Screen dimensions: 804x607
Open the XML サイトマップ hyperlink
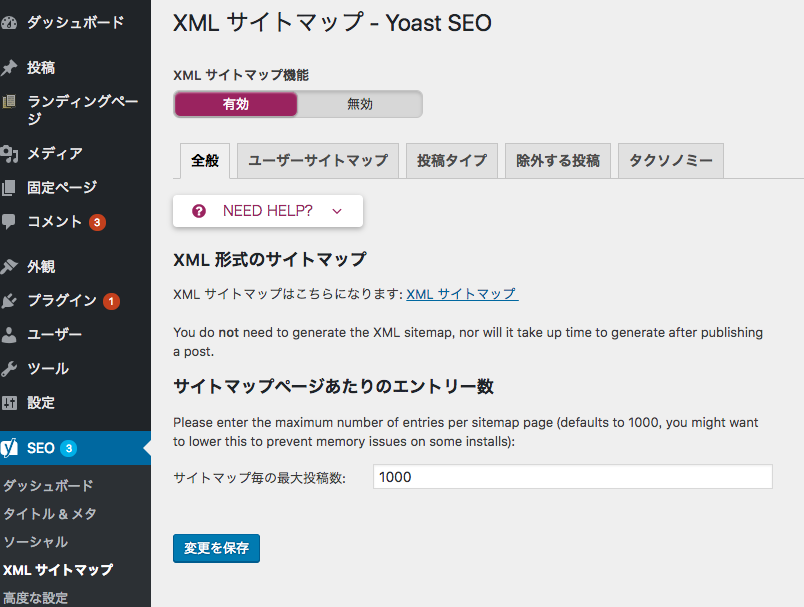coord(461,294)
